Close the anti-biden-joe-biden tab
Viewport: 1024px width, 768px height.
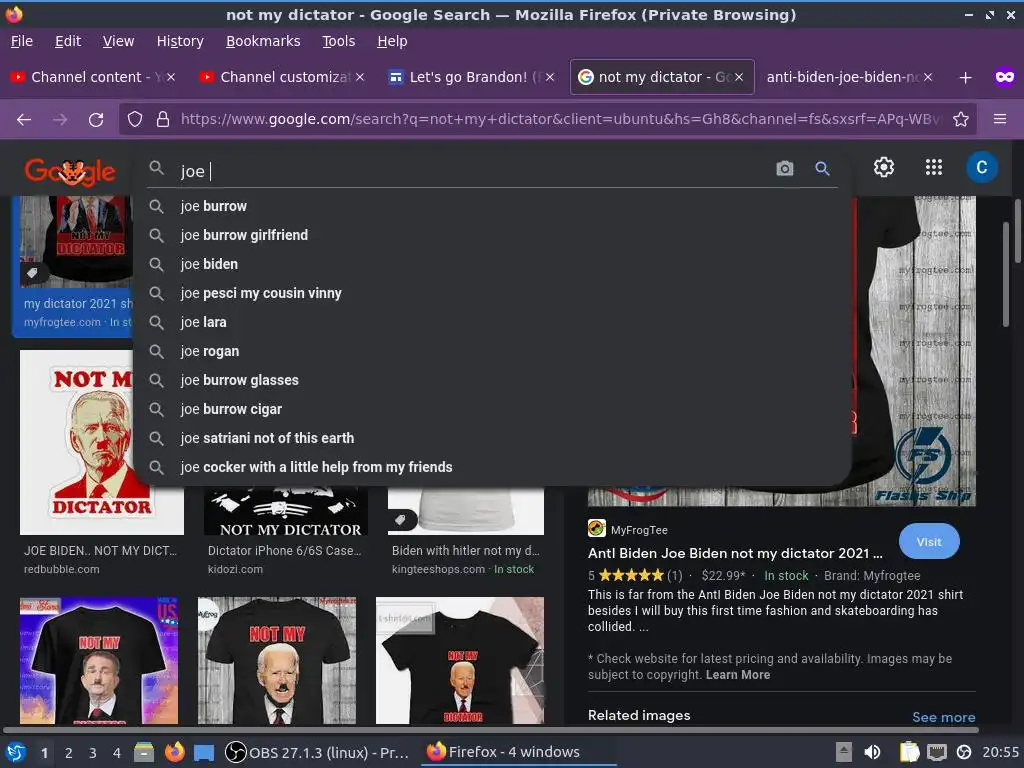coord(928,77)
